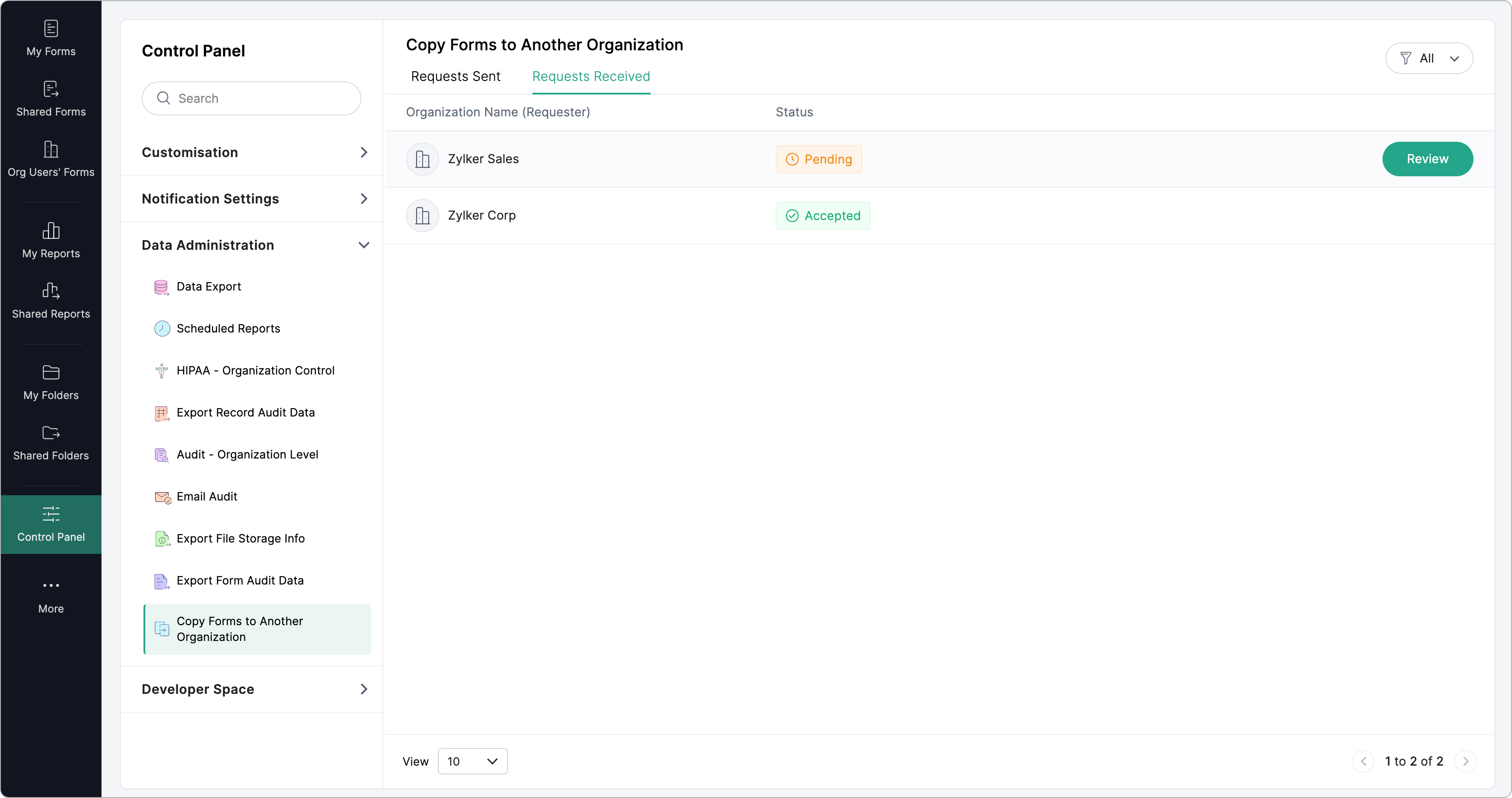Switch to Requests Sent tab
The height and width of the screenshot is (798, 1512).
[x=455, y=76]
